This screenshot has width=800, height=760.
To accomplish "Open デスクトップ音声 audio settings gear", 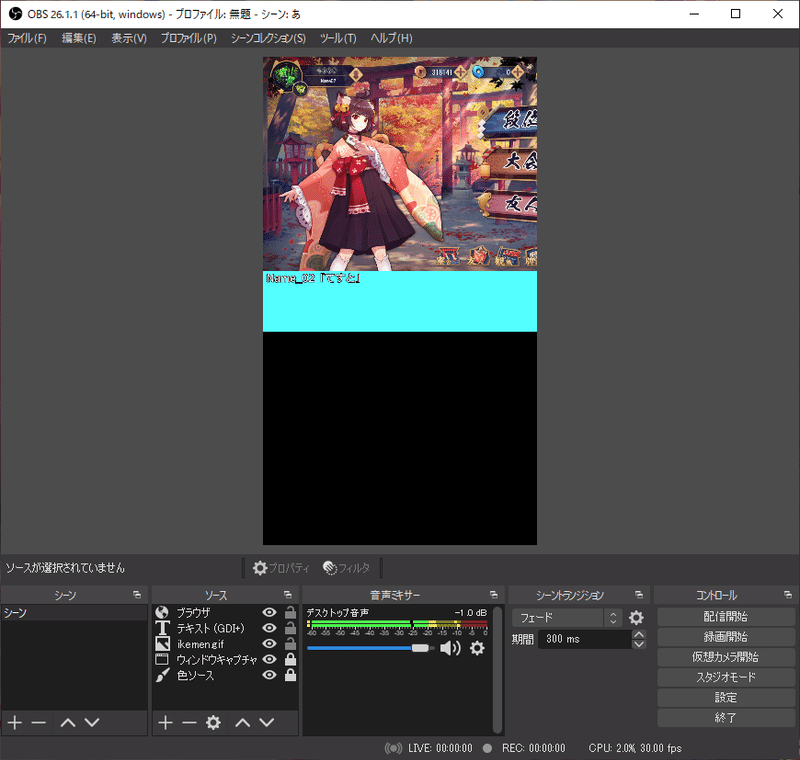I will (477, 648).
